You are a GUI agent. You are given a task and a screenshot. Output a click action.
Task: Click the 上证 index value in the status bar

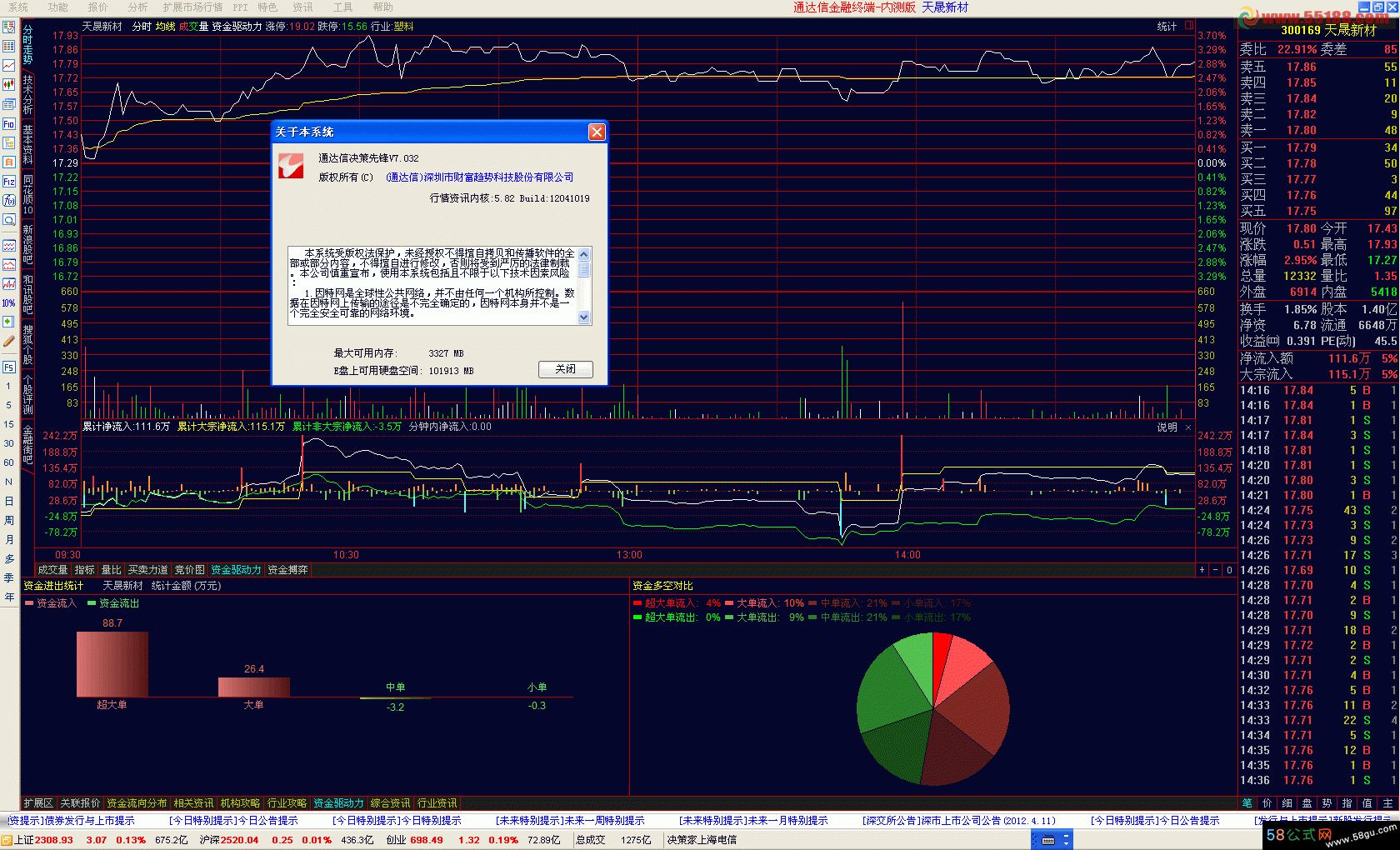(53, 840)
